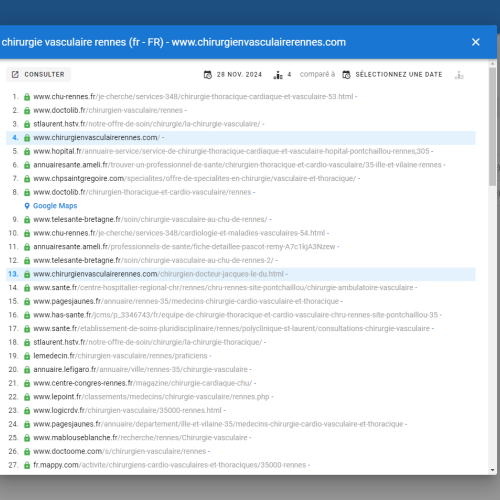
Task: Open result 18 stlaurent.hstv.fr la-chirurgie-thoracique
Action: coord(148,342)
